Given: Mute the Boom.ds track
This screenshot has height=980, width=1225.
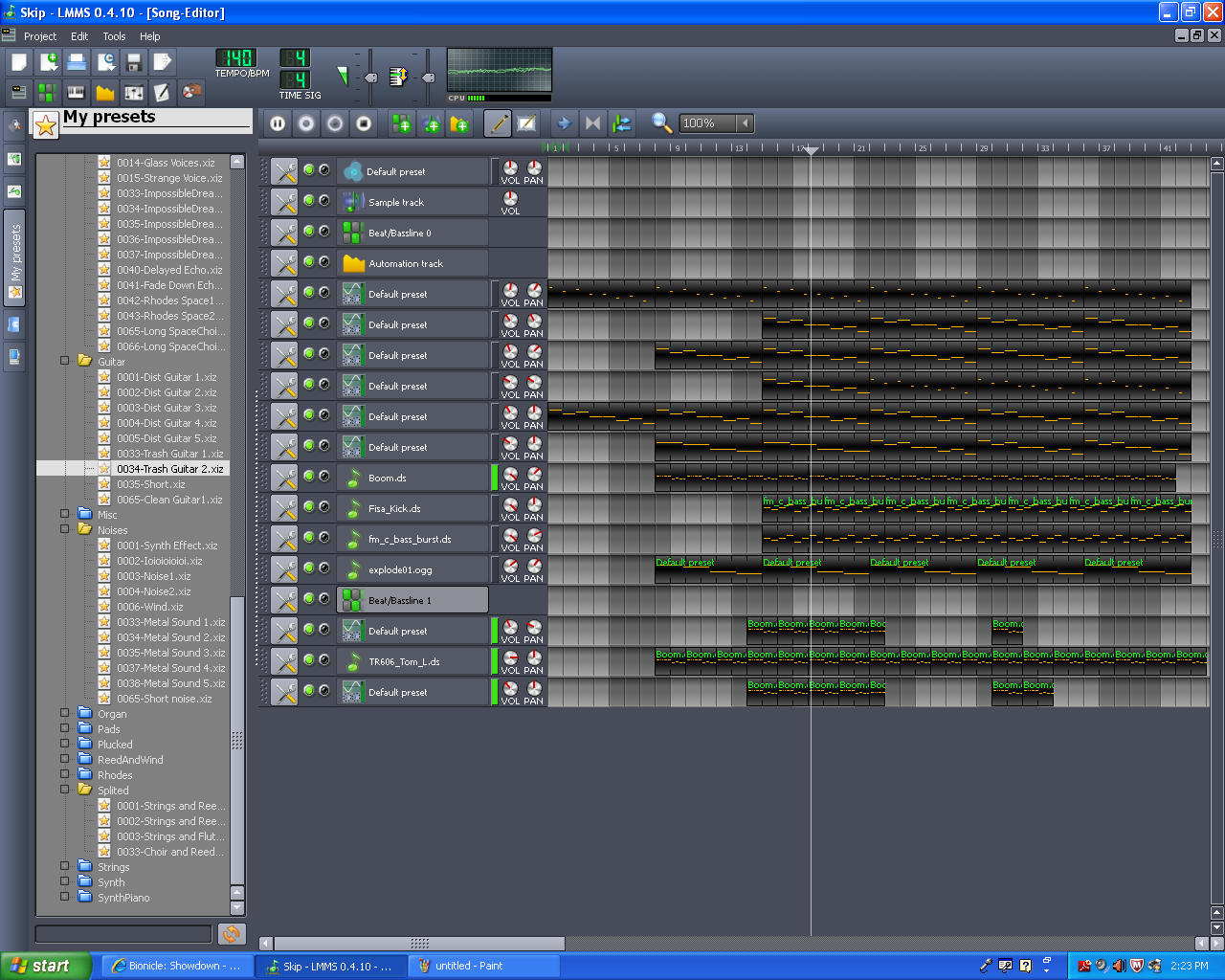Looking at the screenshot, I should coord(307,478).
